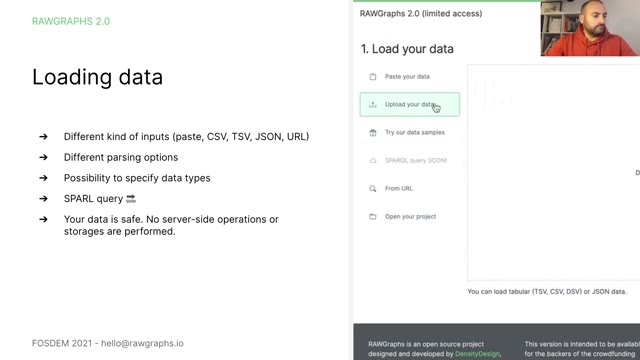Choose Upload your data option
The image size is (640, 360).
click(409, 104)
